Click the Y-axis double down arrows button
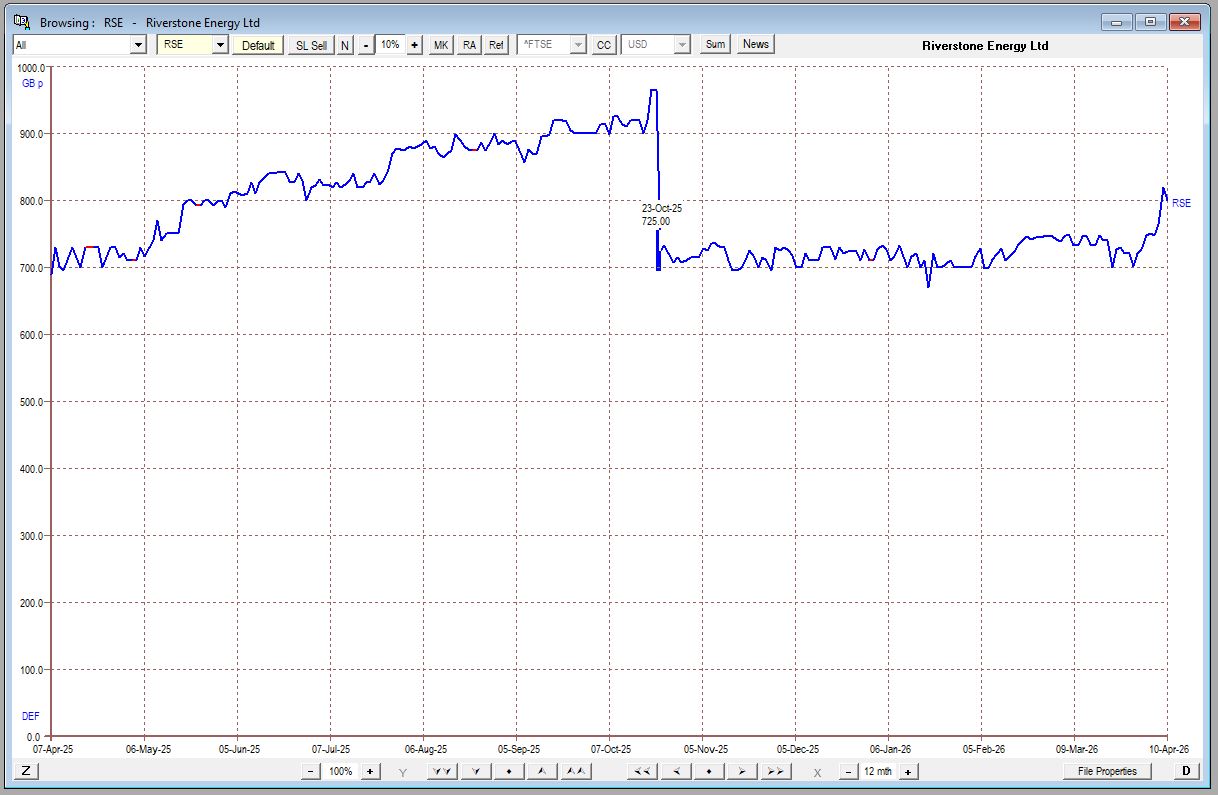This screenshot has height=795, width=1218. (443, 771)
